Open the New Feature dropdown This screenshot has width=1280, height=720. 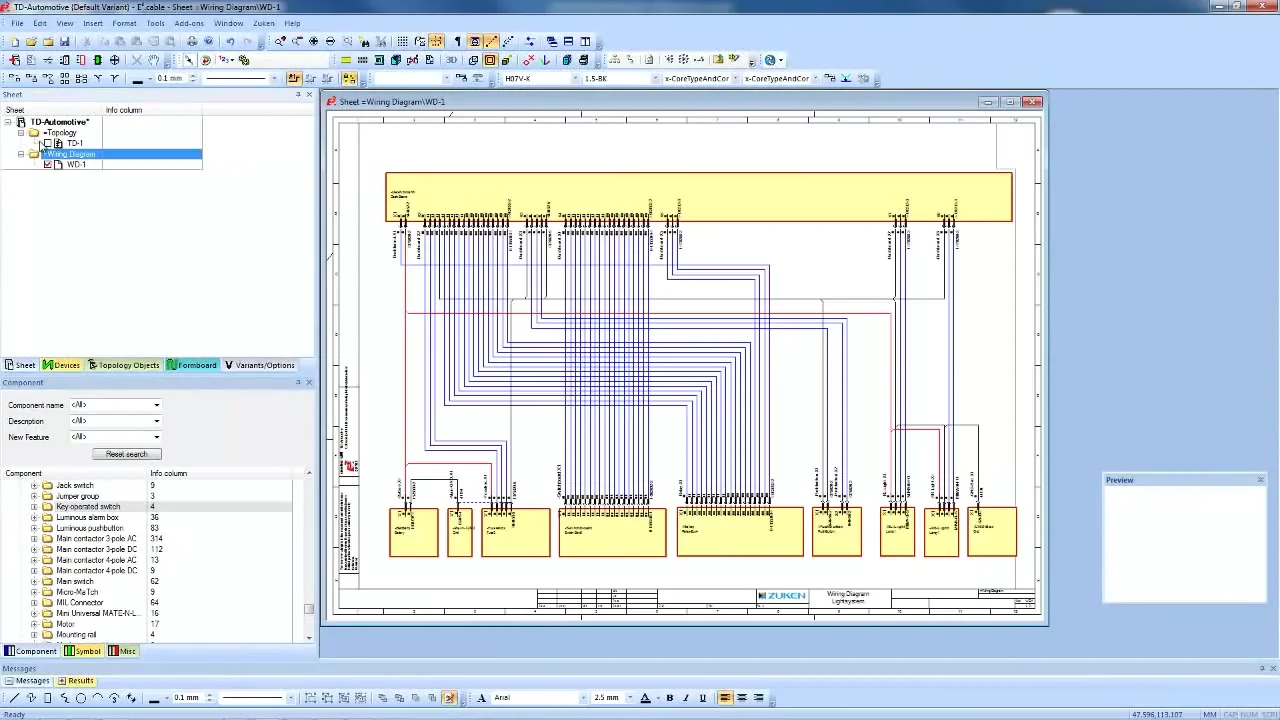pyautogui.click(x=156, y=437)
